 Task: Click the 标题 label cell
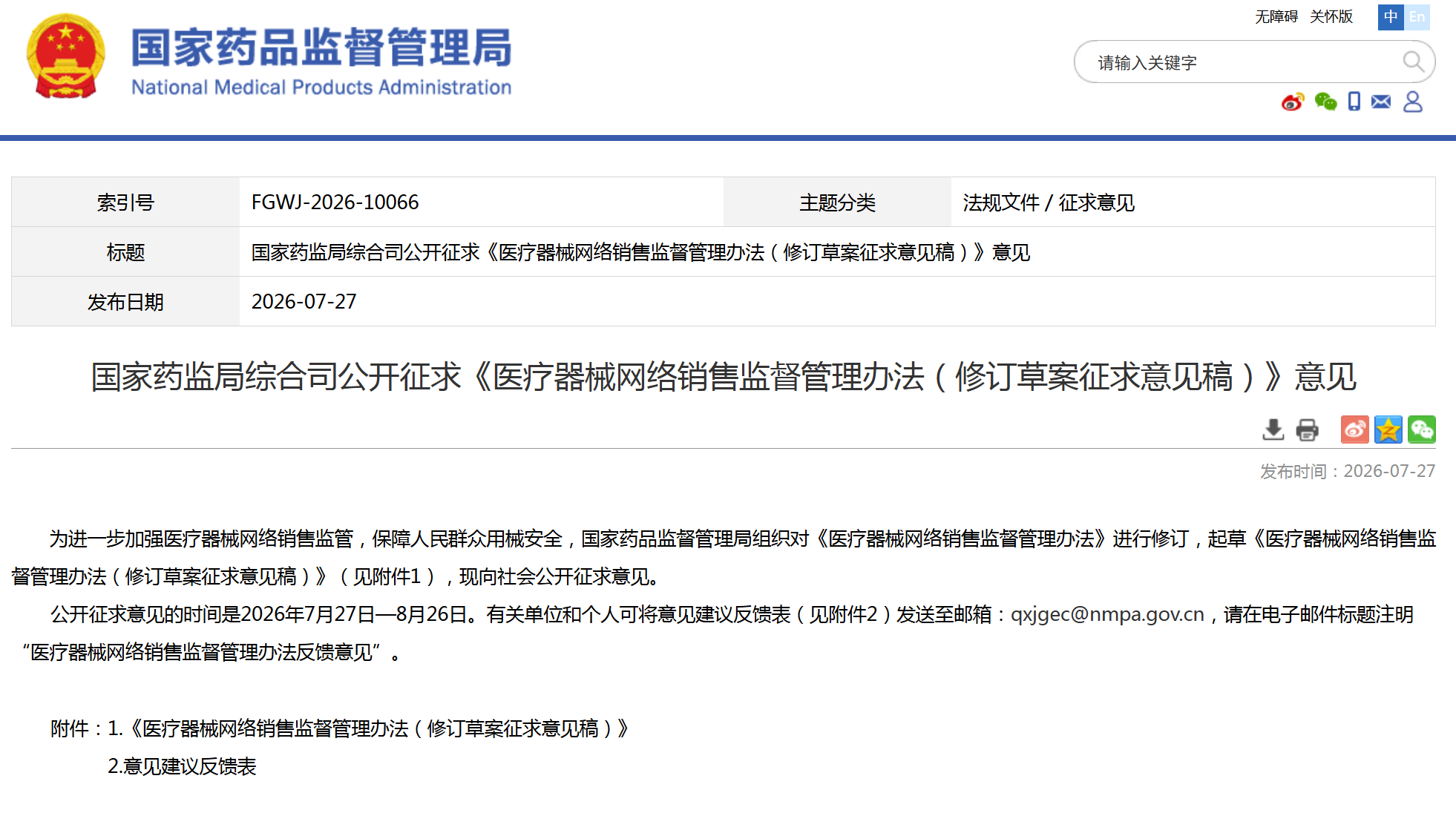[x=125, y=251]
